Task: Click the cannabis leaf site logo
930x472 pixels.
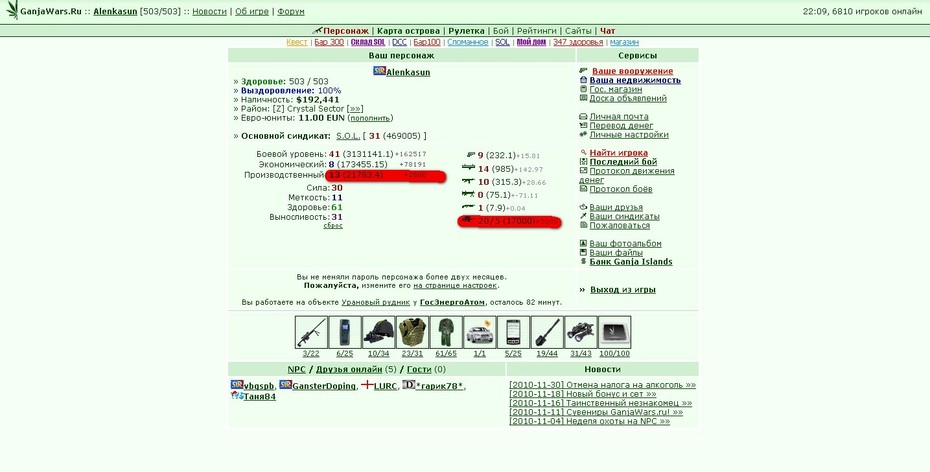Action: (x=12, y=10)
